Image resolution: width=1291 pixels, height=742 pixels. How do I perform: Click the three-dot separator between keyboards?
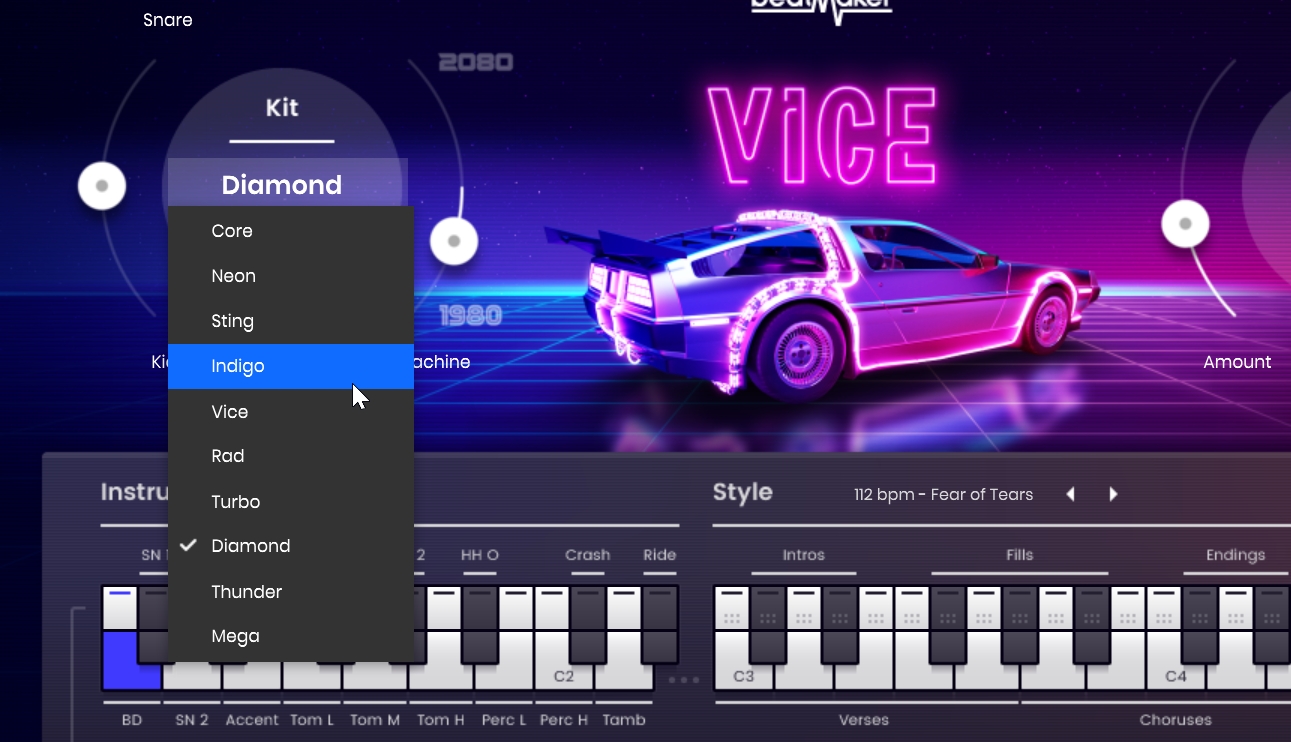[x=684, y=680]
